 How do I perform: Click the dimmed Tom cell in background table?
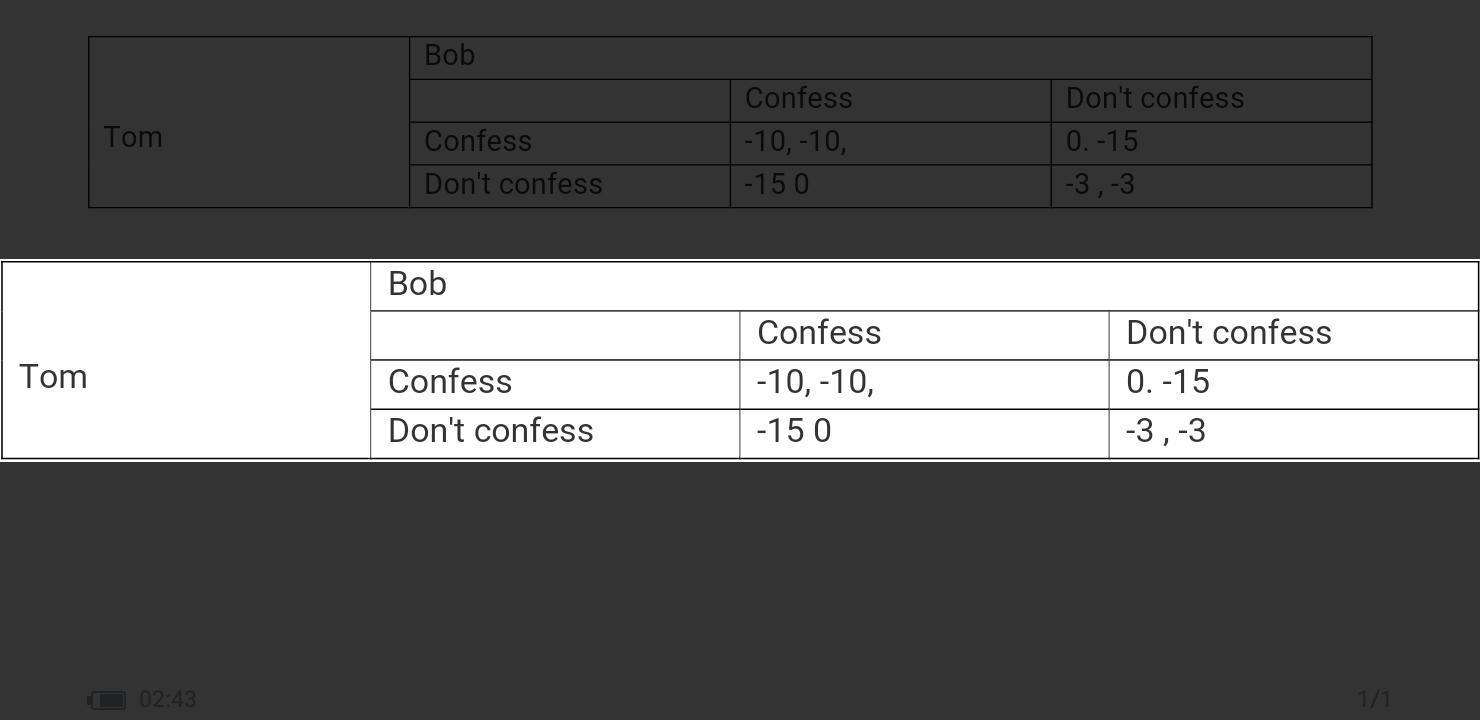coord(249,122)
